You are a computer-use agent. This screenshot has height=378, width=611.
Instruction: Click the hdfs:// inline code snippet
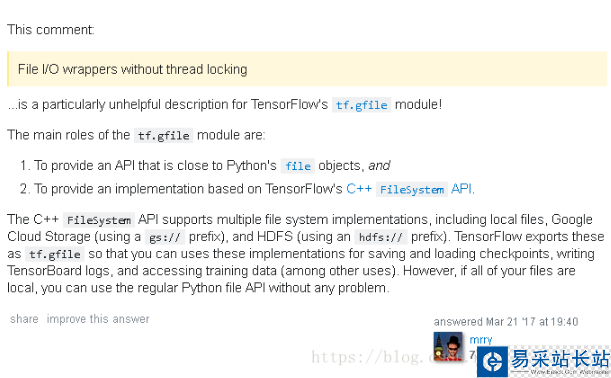click(x=380, y=237)
